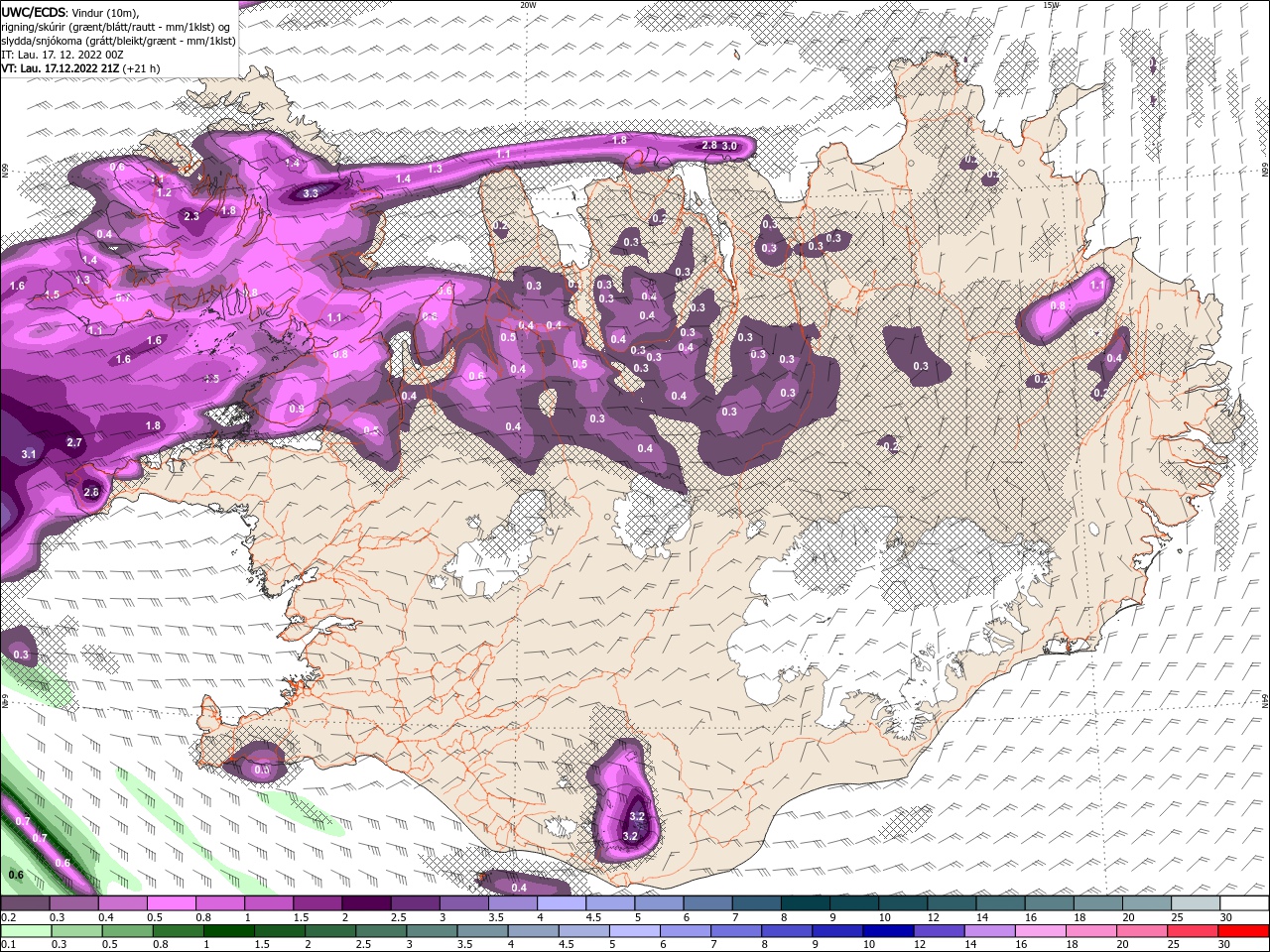Click the 'slydda/snjókoma (grátt/bleikt/grænt' legend line

pyautogui.click(x=118, y=41)
